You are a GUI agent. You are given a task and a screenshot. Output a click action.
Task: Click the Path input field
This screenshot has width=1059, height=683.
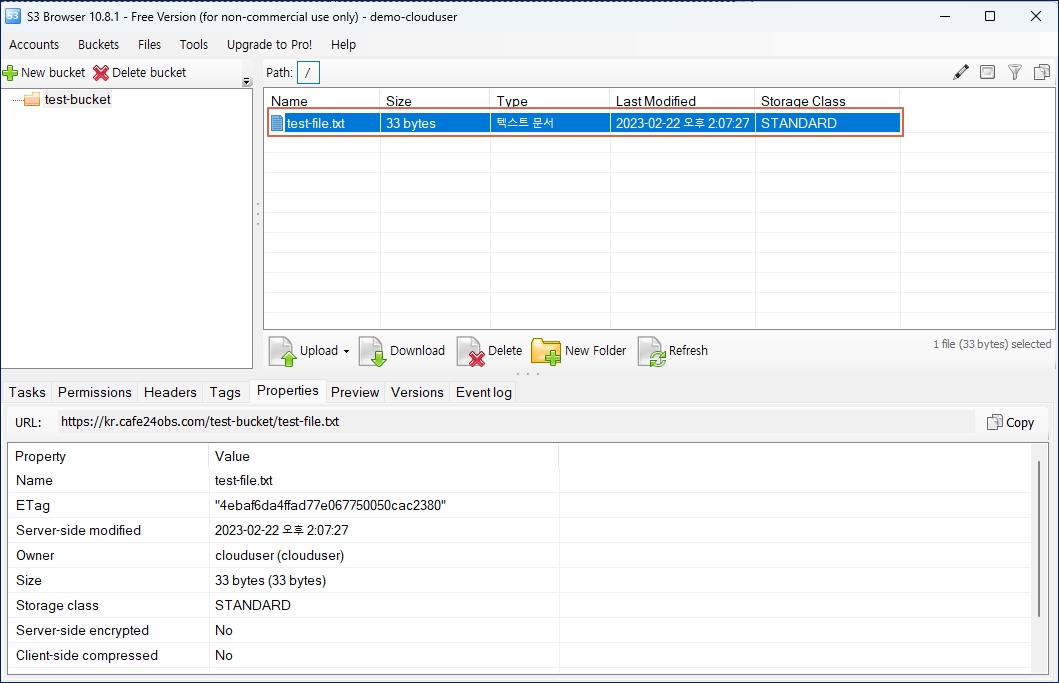[x=308, y=72]
